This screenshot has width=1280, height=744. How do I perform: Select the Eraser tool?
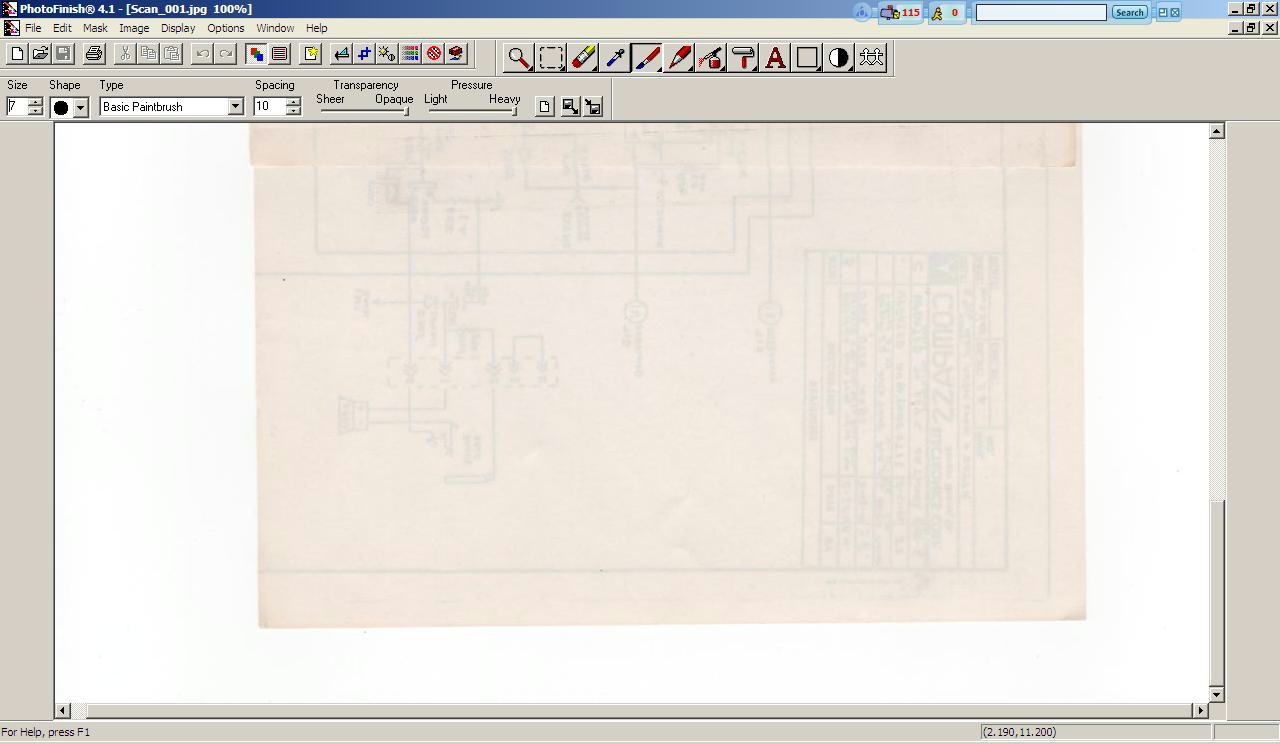click(582, 58)
